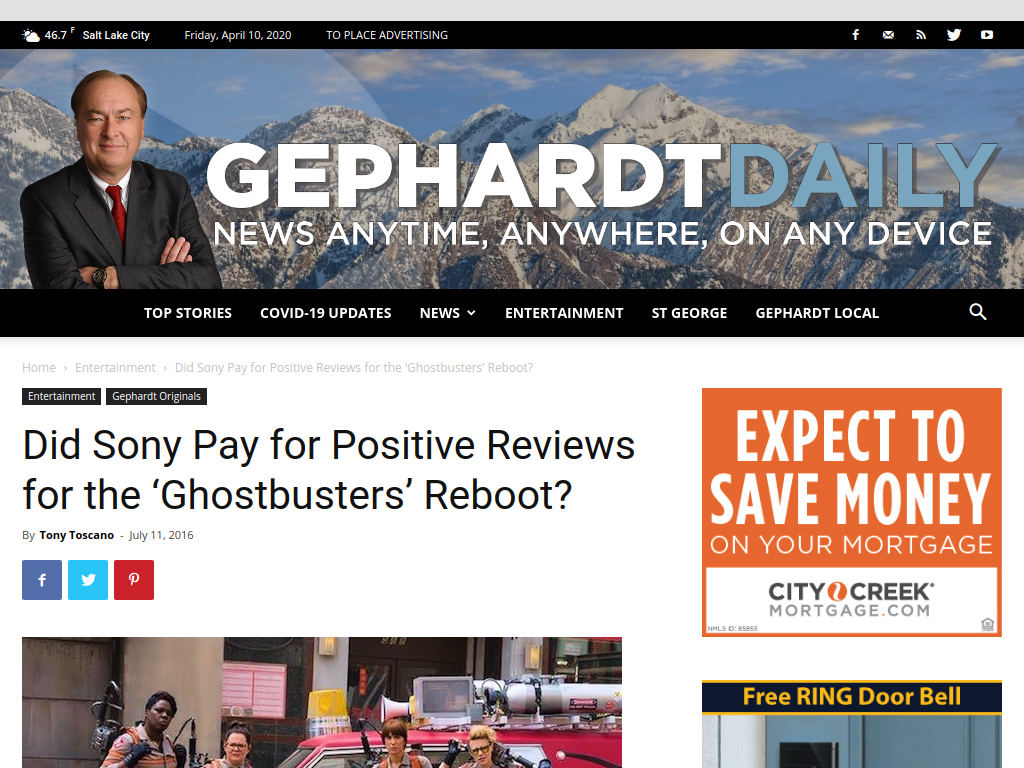Click the email envelope icon in header
The height and width of the screenshot is (768, 1024).
coord(888,35)
